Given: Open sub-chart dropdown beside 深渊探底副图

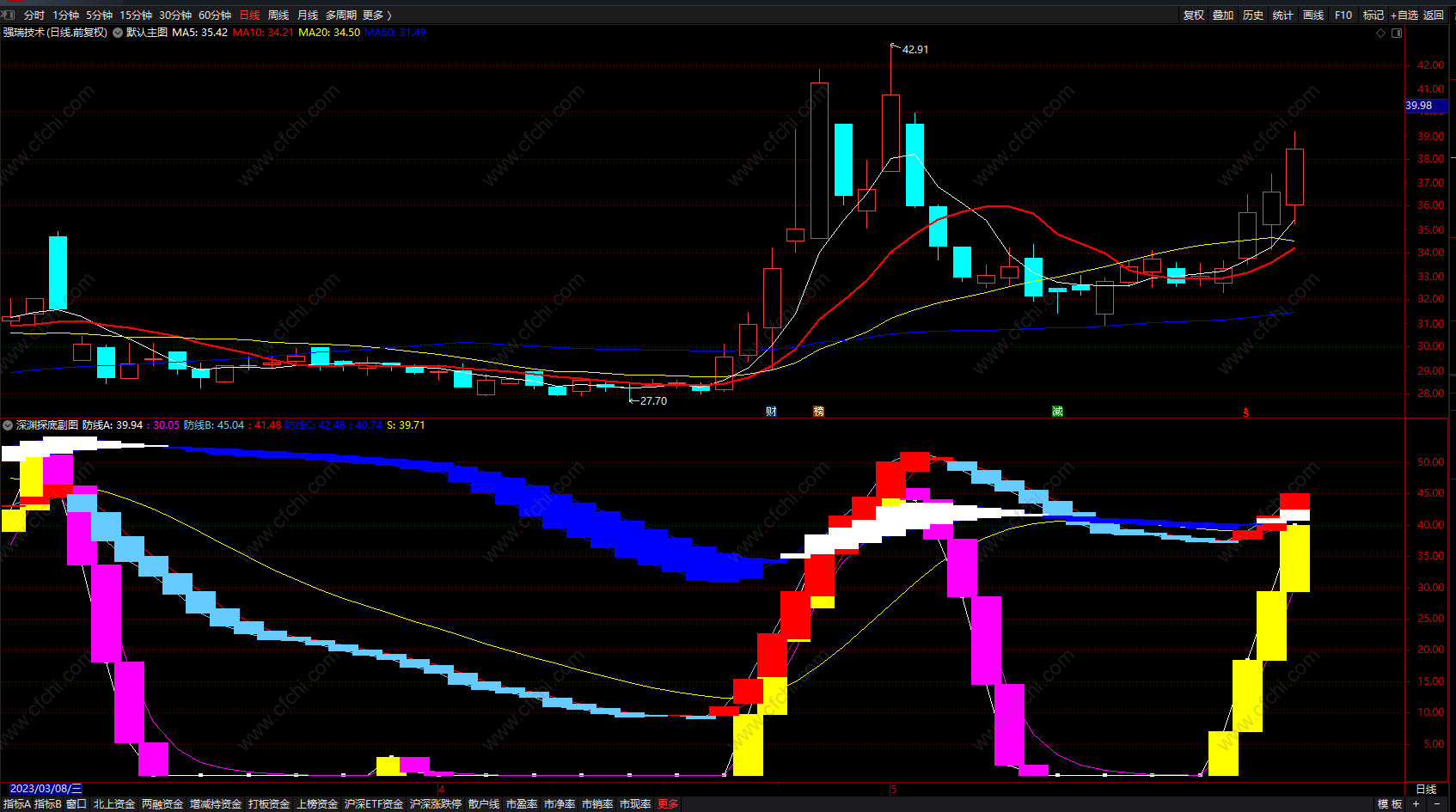Looking at the screenshot, I should 8,425.
